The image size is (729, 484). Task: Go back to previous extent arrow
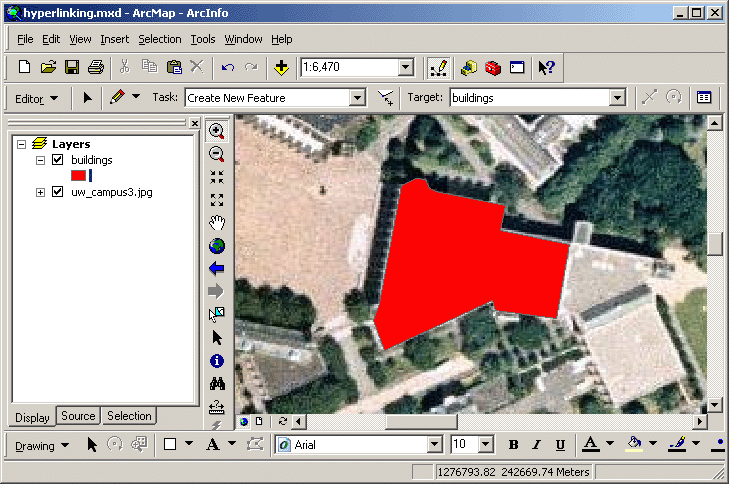click(216, 269)
